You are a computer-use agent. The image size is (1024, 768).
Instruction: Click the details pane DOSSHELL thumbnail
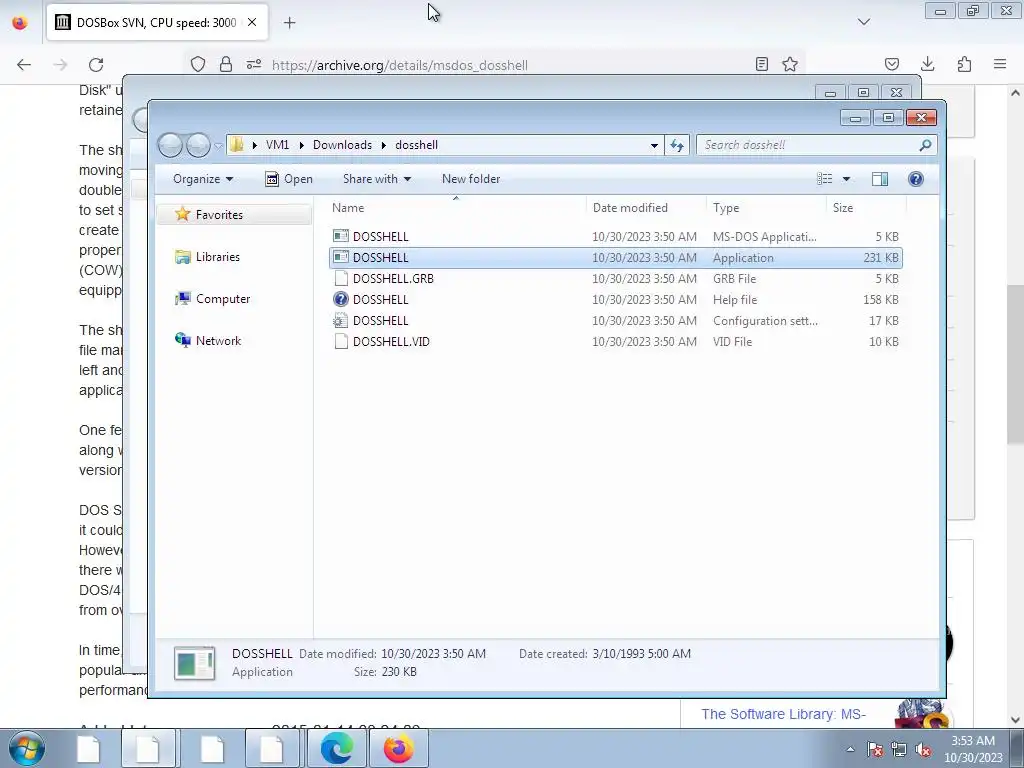click(195, 663)
